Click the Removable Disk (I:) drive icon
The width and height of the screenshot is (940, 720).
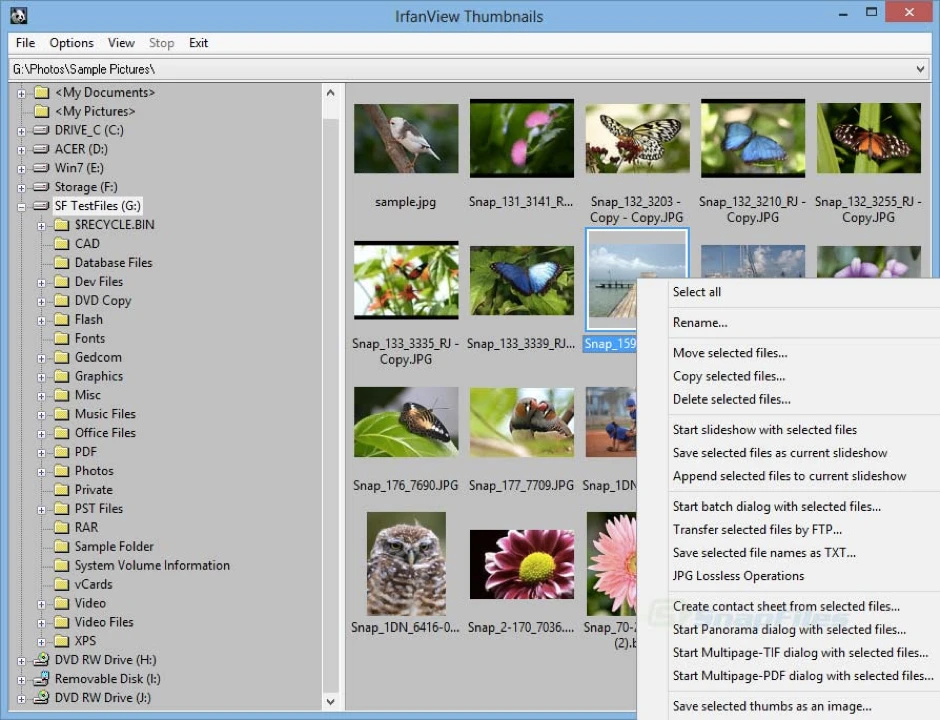click(x=41, y=679)
